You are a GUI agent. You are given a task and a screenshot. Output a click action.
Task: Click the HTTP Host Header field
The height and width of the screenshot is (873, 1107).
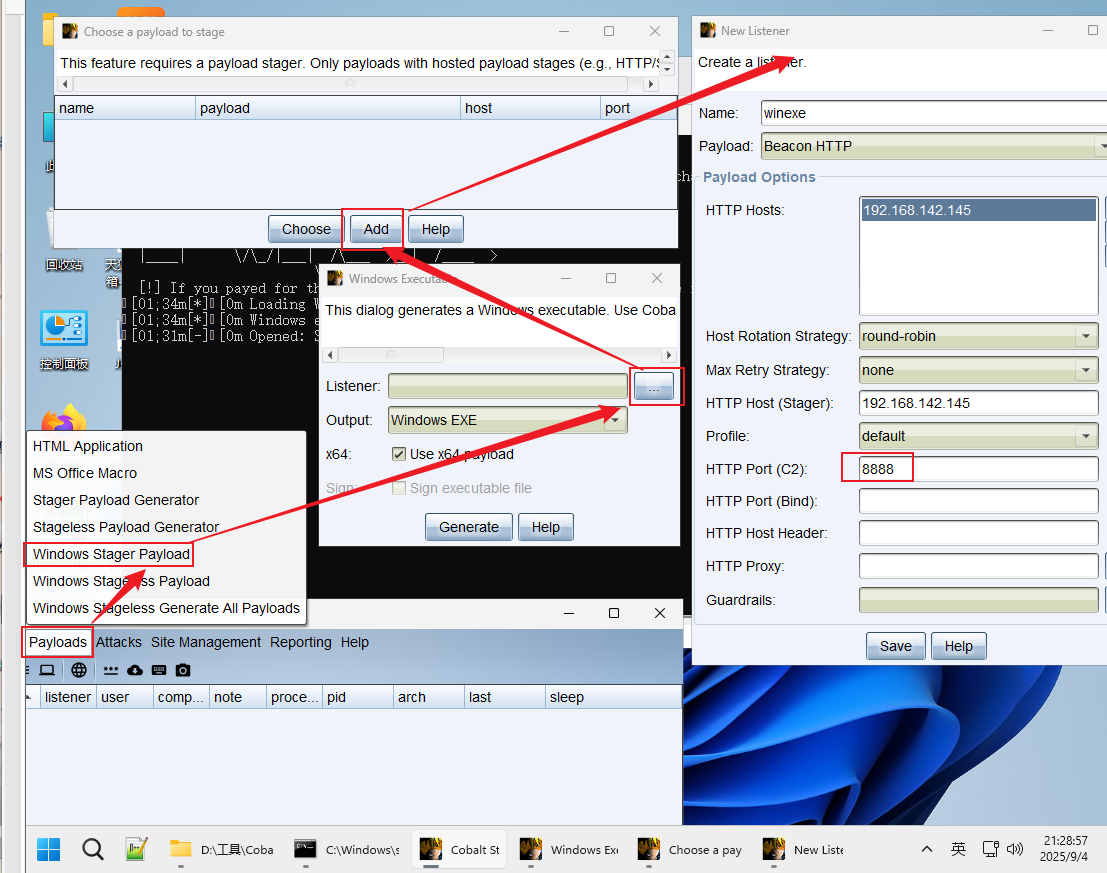pos(978,533)
